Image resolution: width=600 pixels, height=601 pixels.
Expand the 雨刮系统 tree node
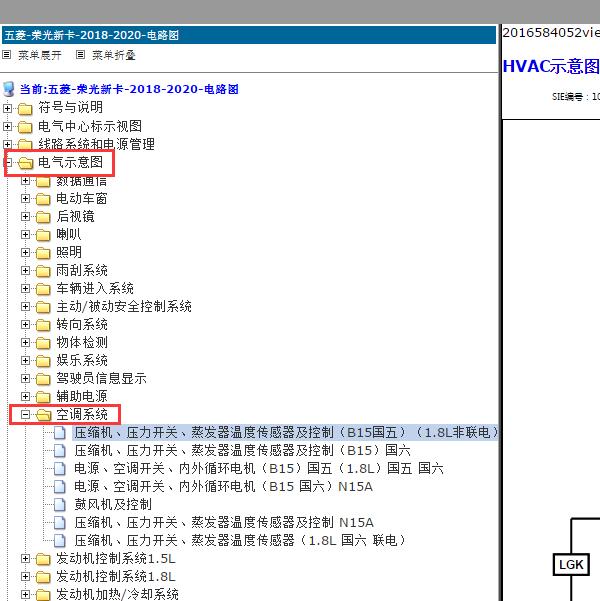(25, 271)
